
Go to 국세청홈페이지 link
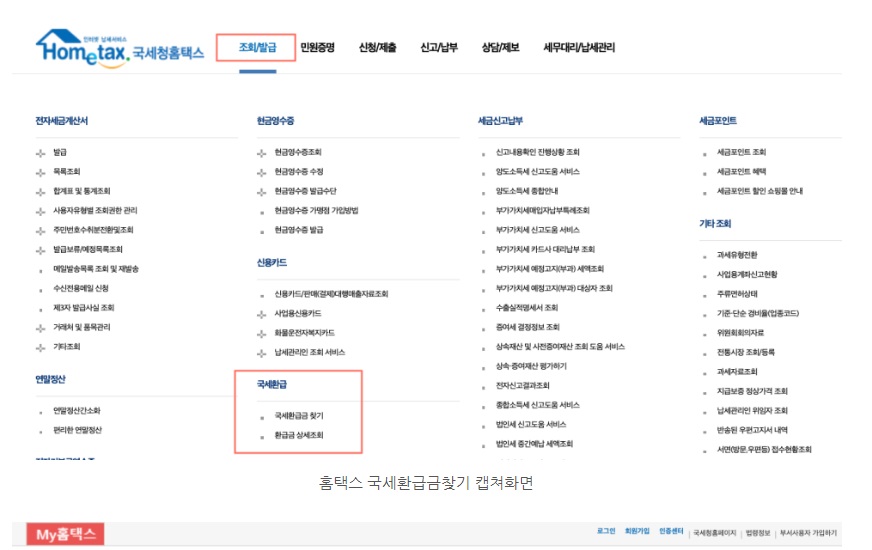coord(715,533)
